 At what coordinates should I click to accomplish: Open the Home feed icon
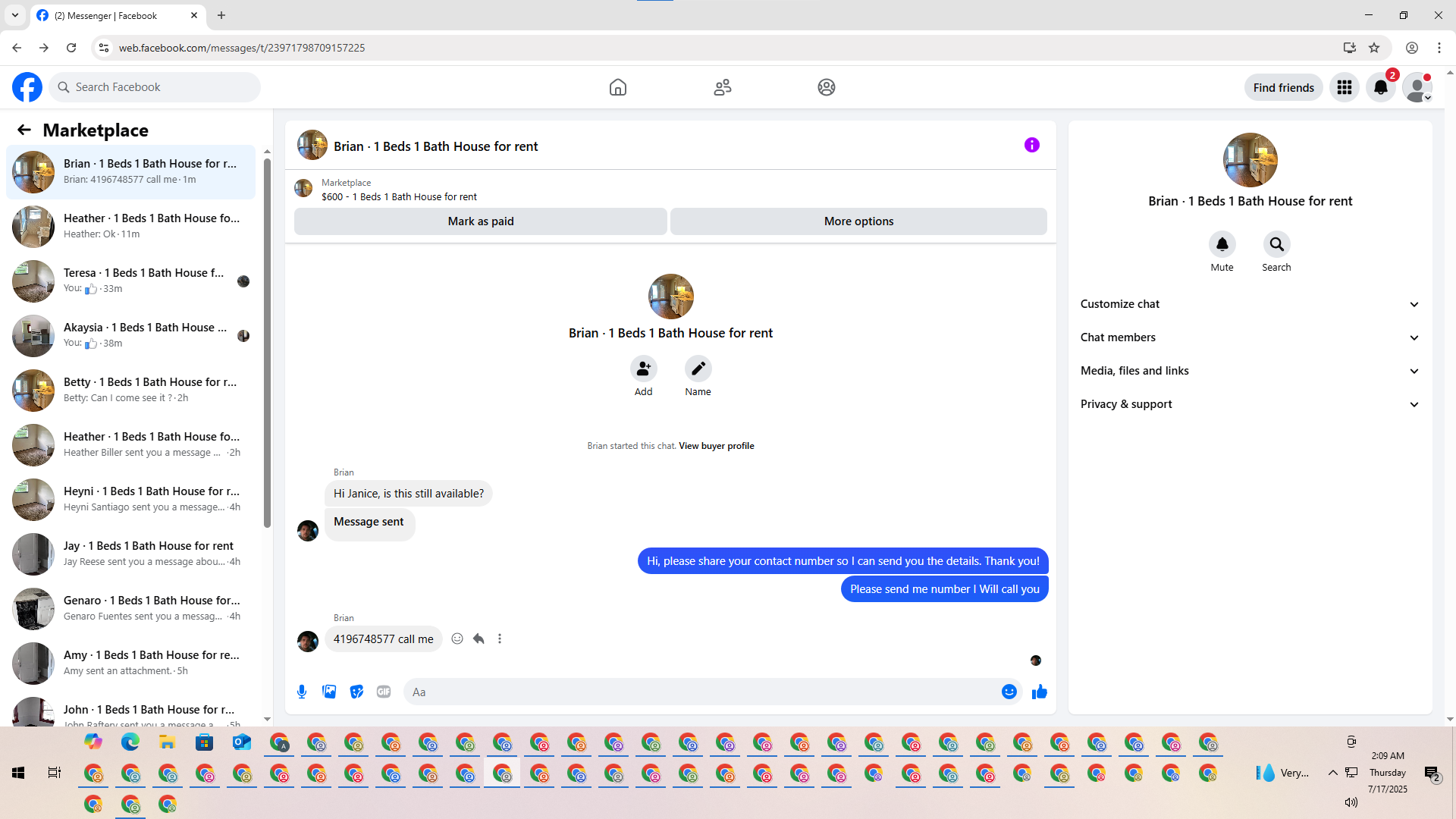click(618, 87)
